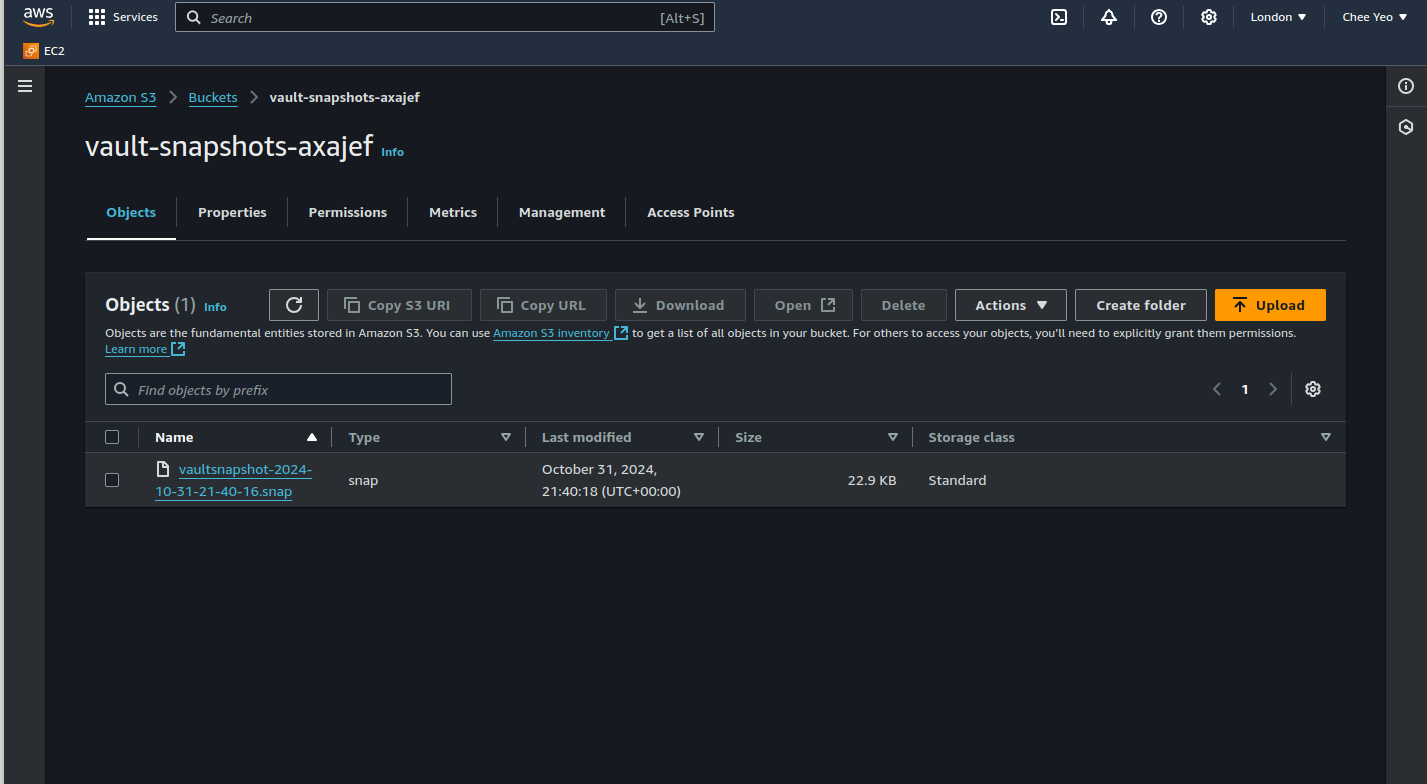This screenshot has height=784, width=1427.
Task: Switch to the Access Points tab
Action: pyautogui.click(x=691, y=212)
